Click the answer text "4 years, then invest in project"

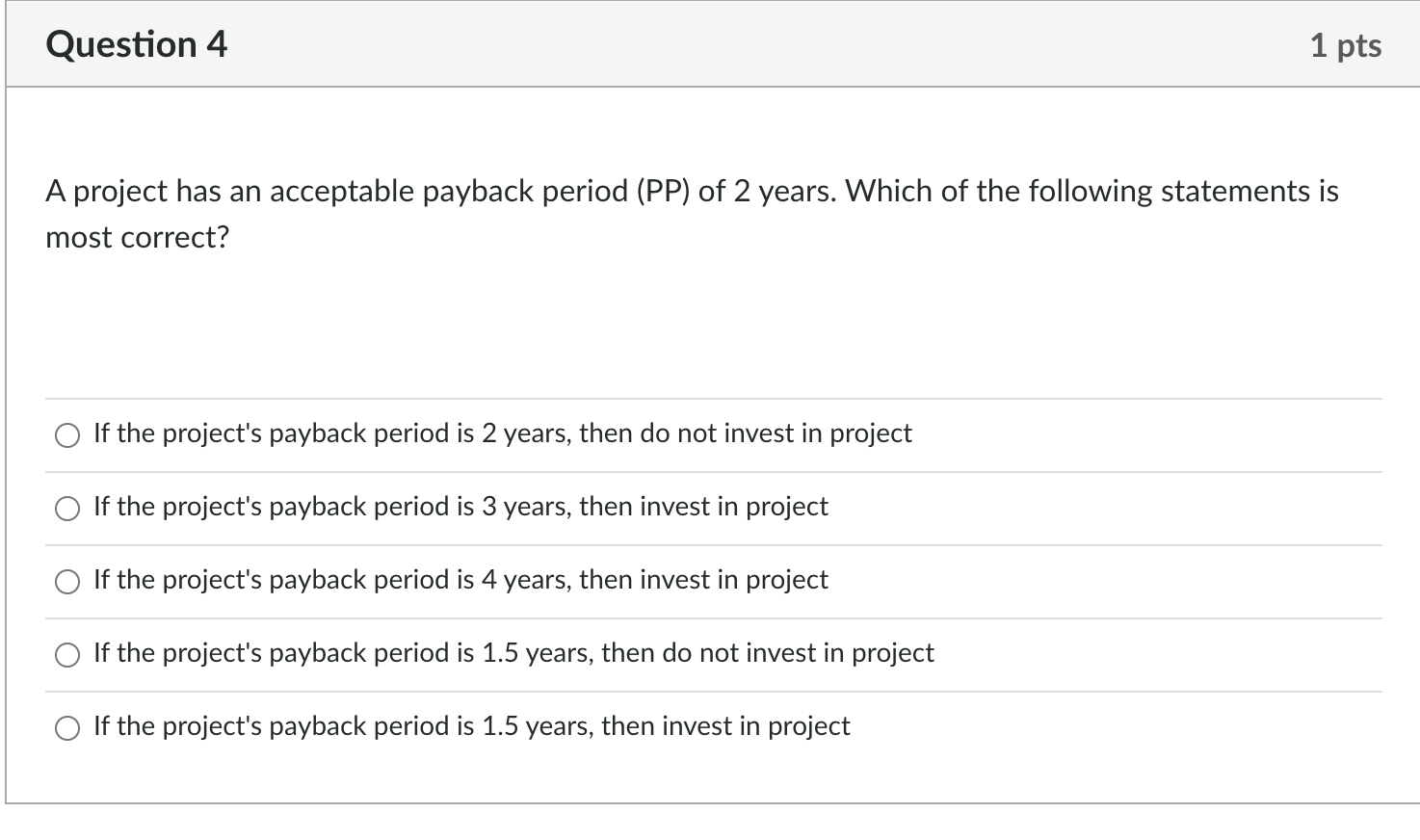click(460, 580)
